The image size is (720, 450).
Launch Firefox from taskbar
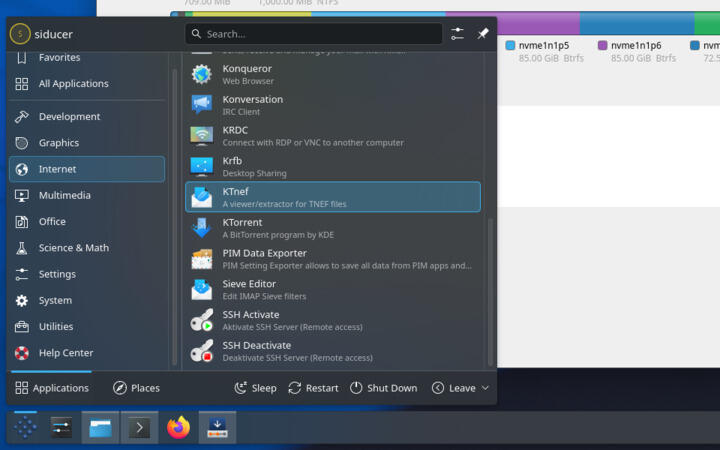(179, 428)
